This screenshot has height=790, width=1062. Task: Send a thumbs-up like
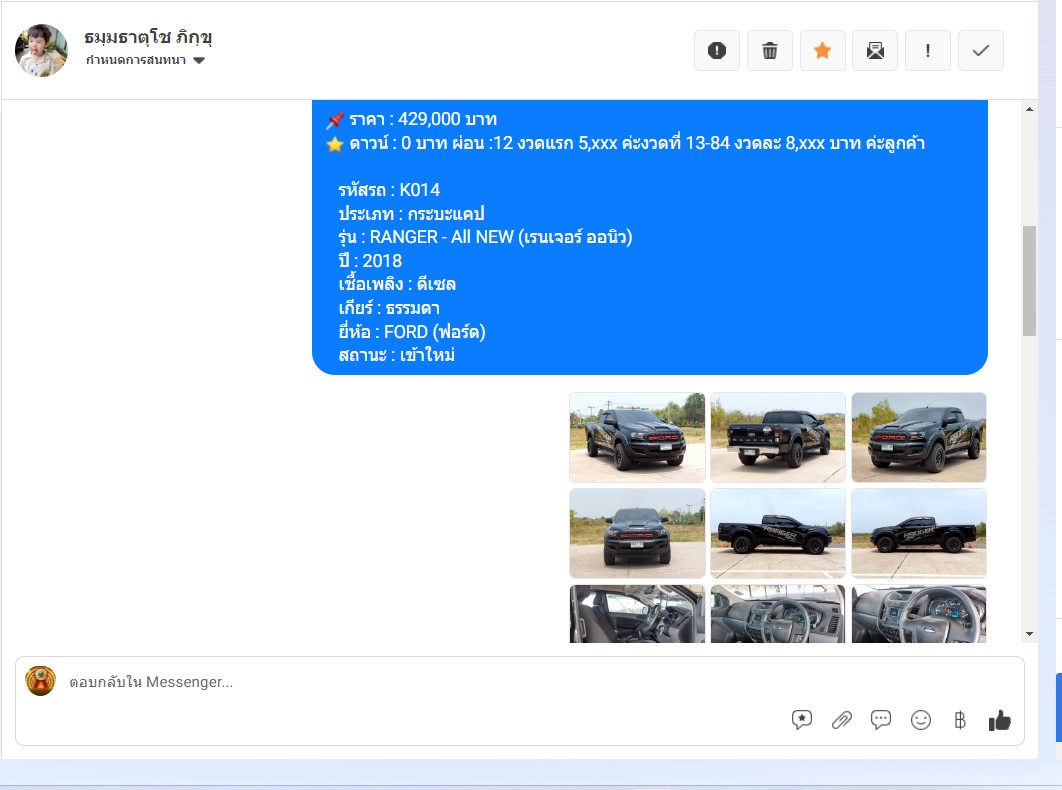click(1000, 720)
